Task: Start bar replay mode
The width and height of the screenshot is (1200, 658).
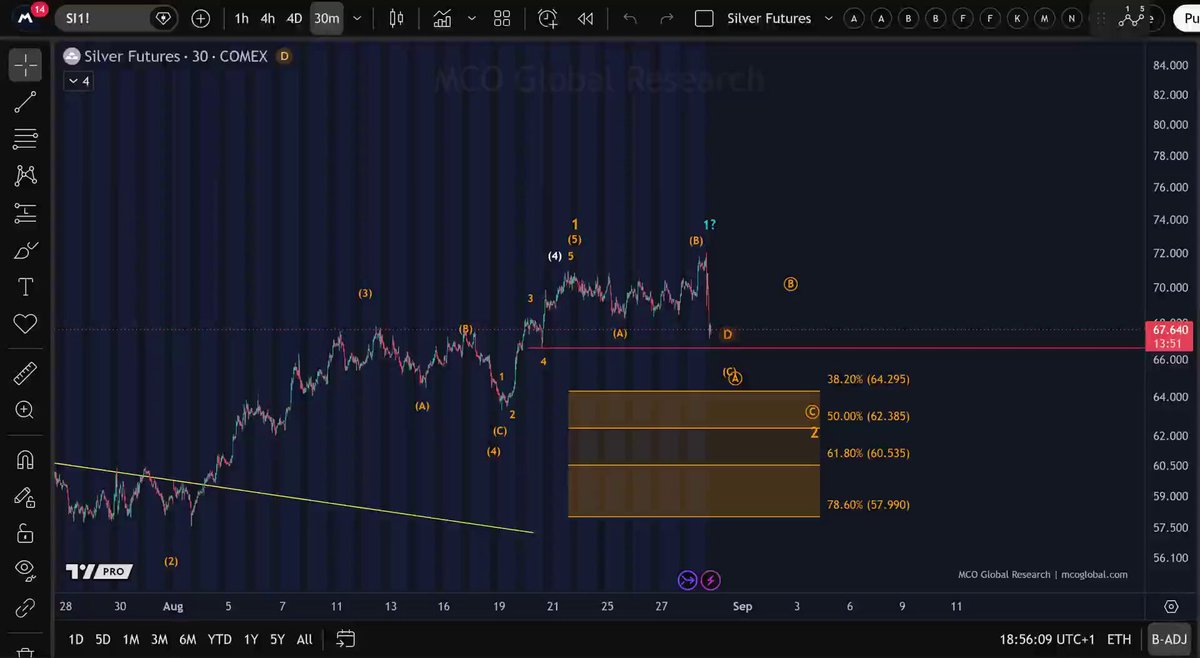Action: 585,18
